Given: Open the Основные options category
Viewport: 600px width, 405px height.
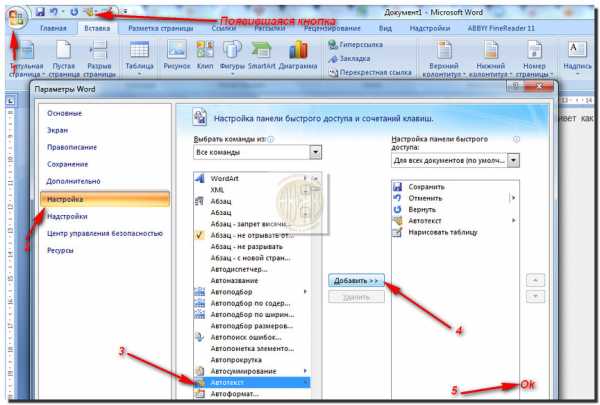Looking at the screenshot, I should (64, 113).
